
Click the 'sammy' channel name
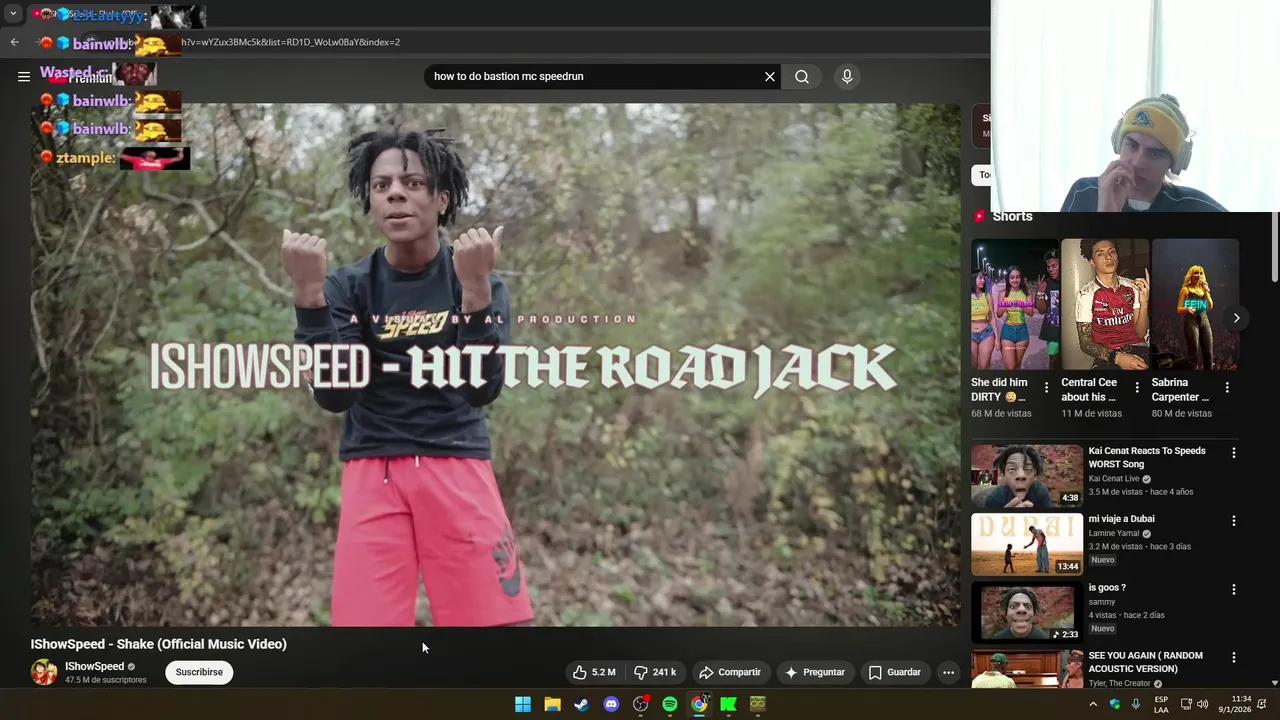[x=1102, y=602]
